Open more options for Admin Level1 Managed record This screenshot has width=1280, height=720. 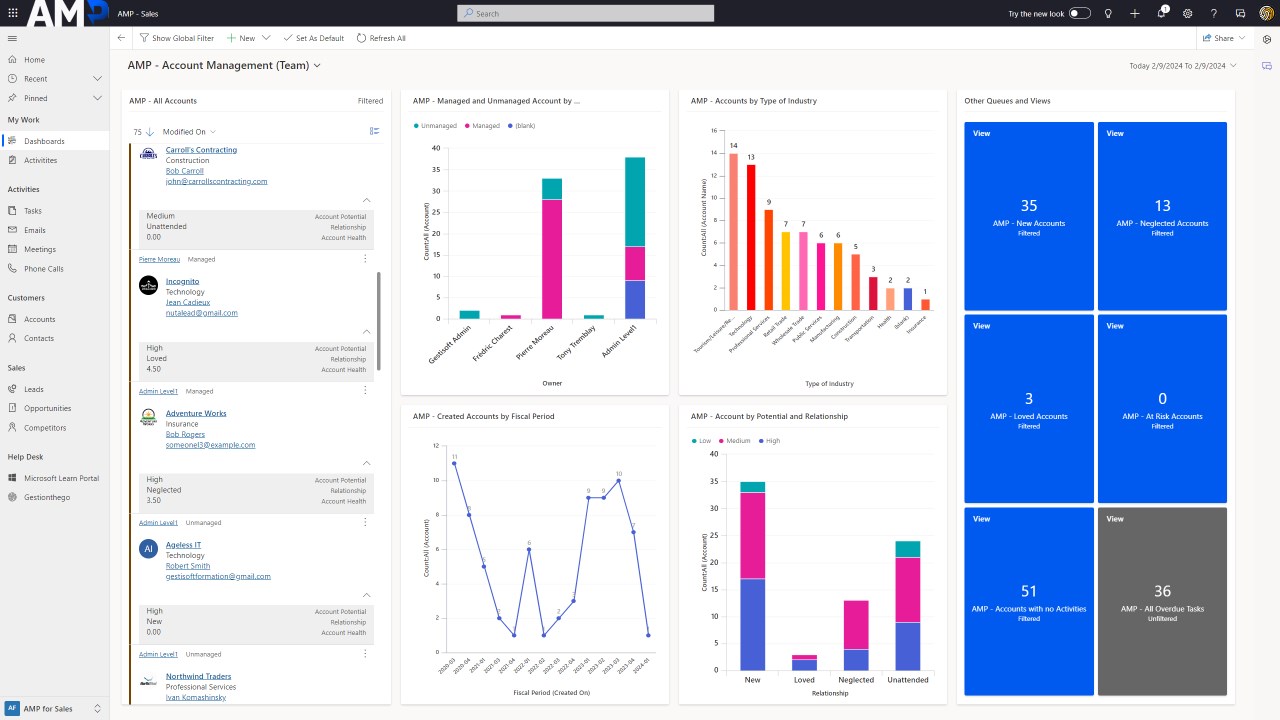coord(365,391)
